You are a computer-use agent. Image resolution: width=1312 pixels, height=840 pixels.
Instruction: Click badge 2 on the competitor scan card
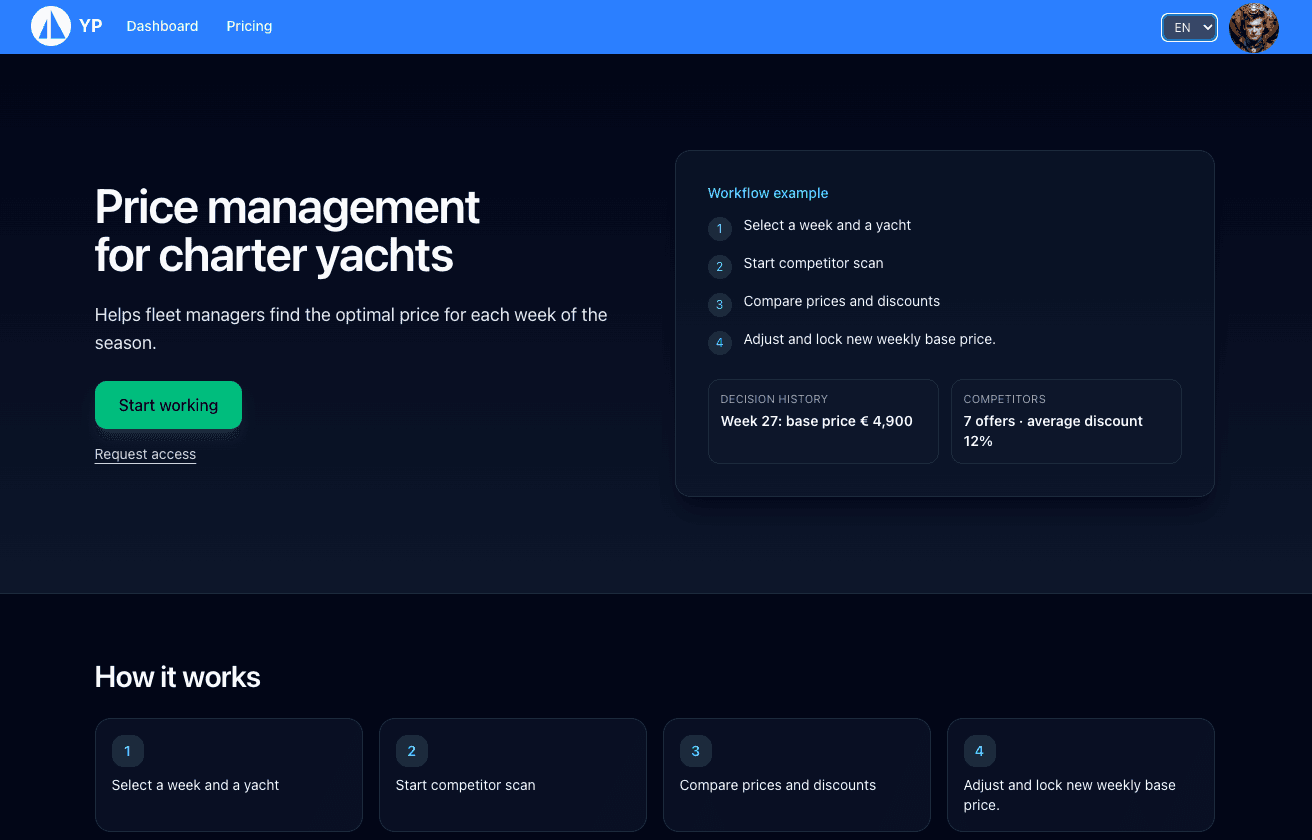pos(411,751)
